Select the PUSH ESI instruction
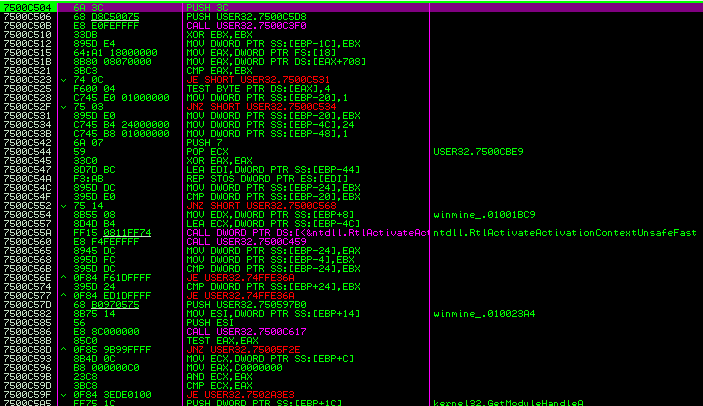 [x=210, y=322]
